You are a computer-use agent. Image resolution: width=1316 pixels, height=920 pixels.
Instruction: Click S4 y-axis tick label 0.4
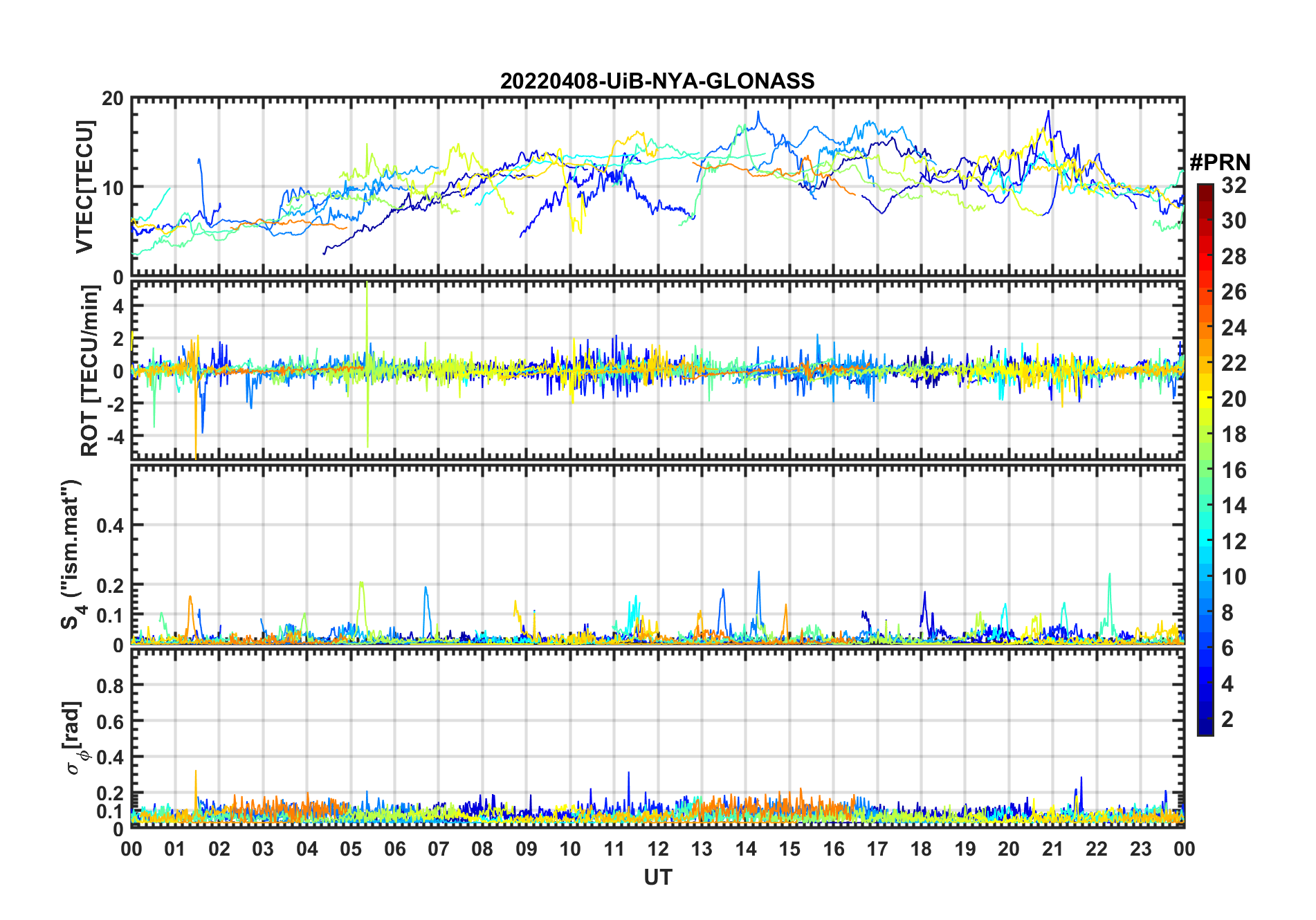[109, 525]
